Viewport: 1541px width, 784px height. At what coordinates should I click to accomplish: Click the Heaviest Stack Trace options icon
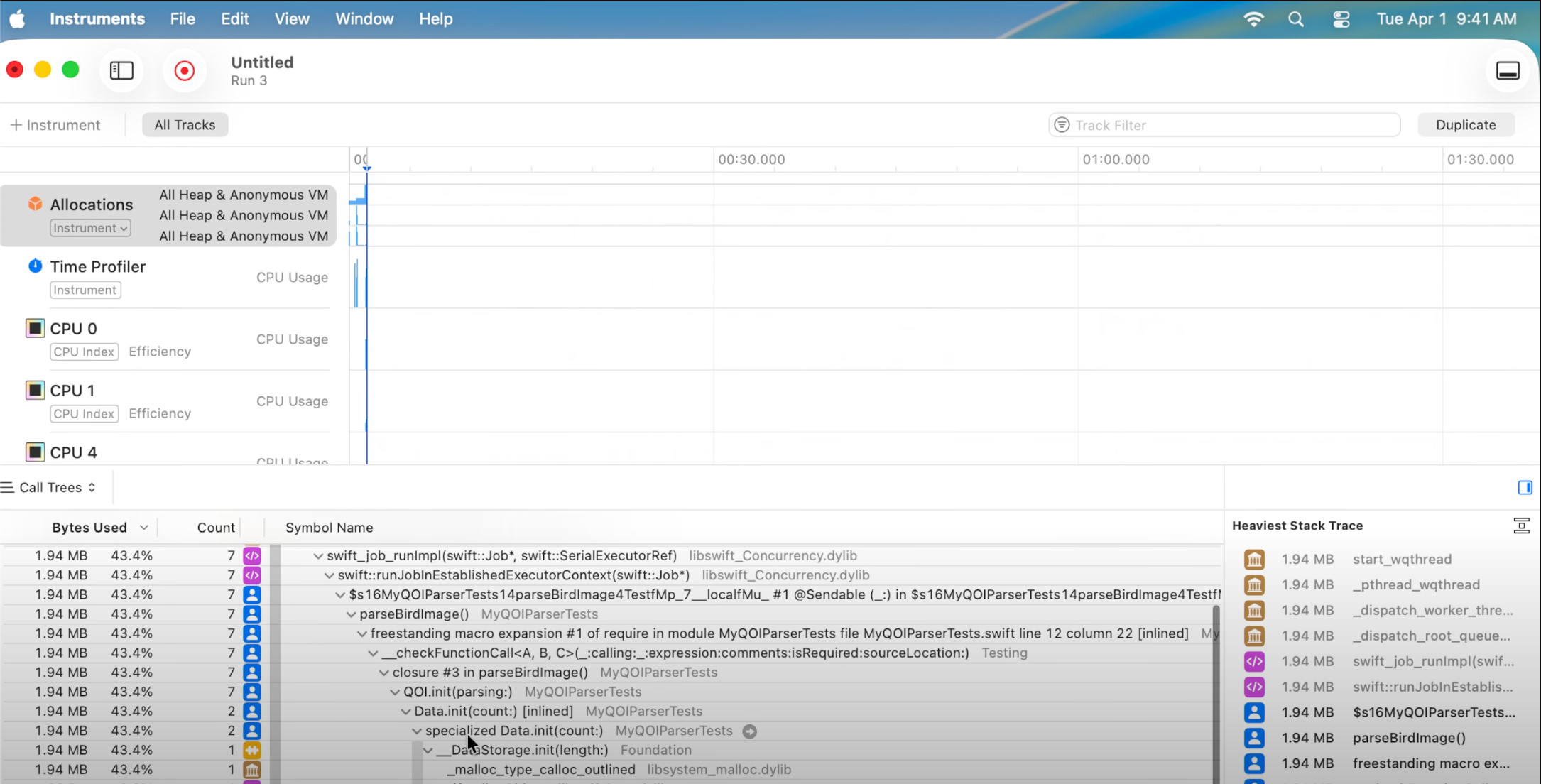point(1521,526)
